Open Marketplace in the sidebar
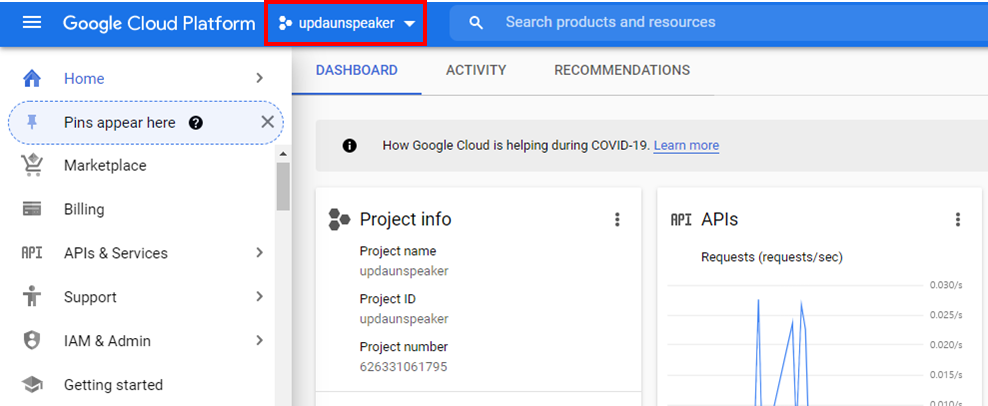This screenshot has width=988, height=406. pyautogui.click(x=105, y=166)
